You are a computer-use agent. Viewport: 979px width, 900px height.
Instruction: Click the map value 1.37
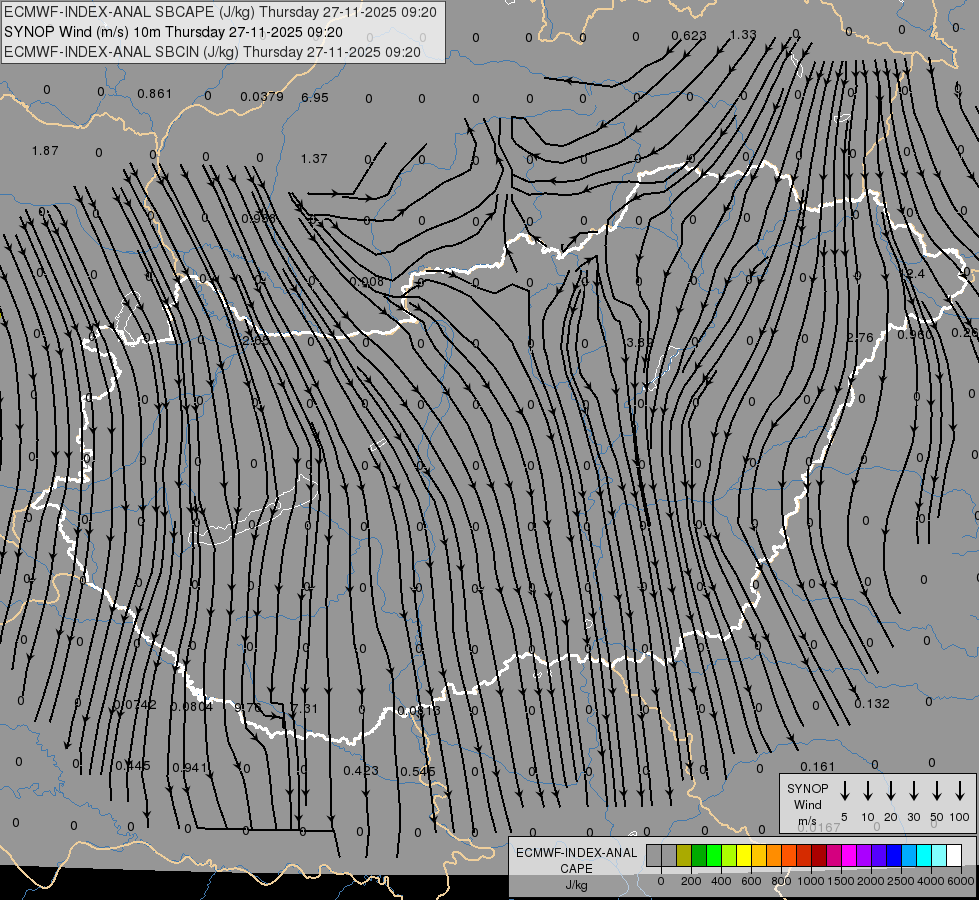point(314,159)
